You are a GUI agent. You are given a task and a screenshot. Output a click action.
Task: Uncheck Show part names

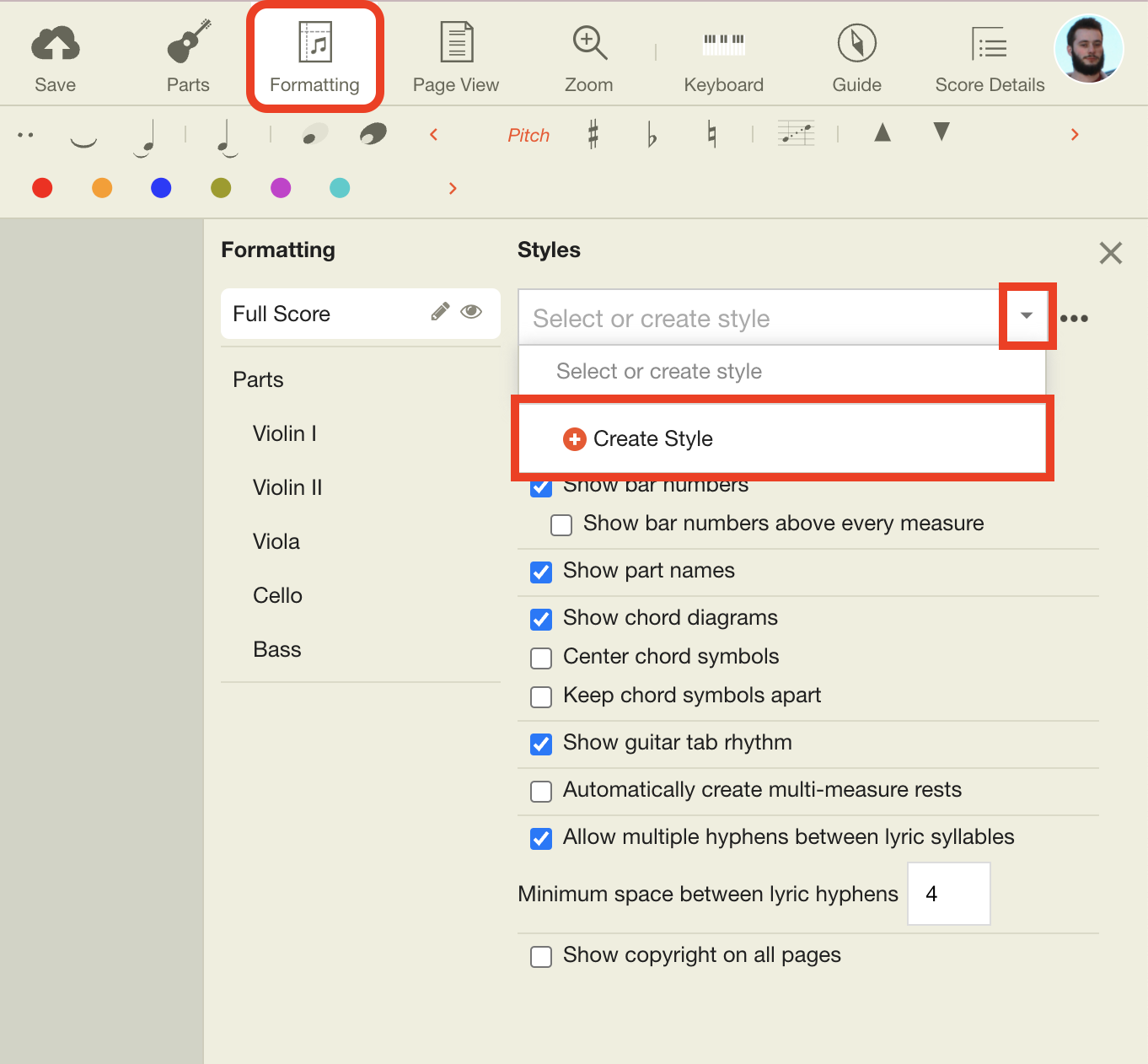point(540,572)
